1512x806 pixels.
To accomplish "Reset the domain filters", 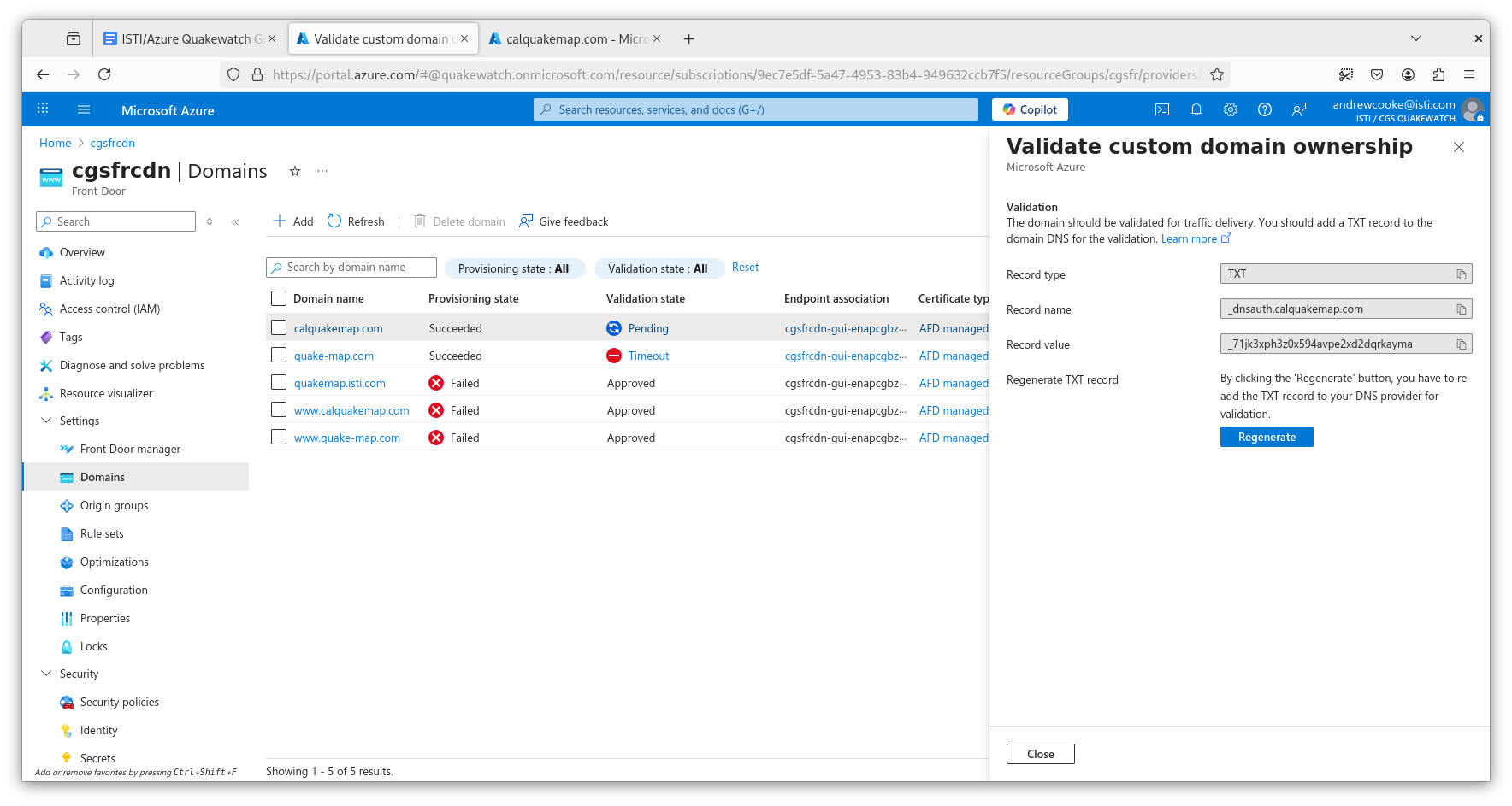I will (x=745, y=268).
